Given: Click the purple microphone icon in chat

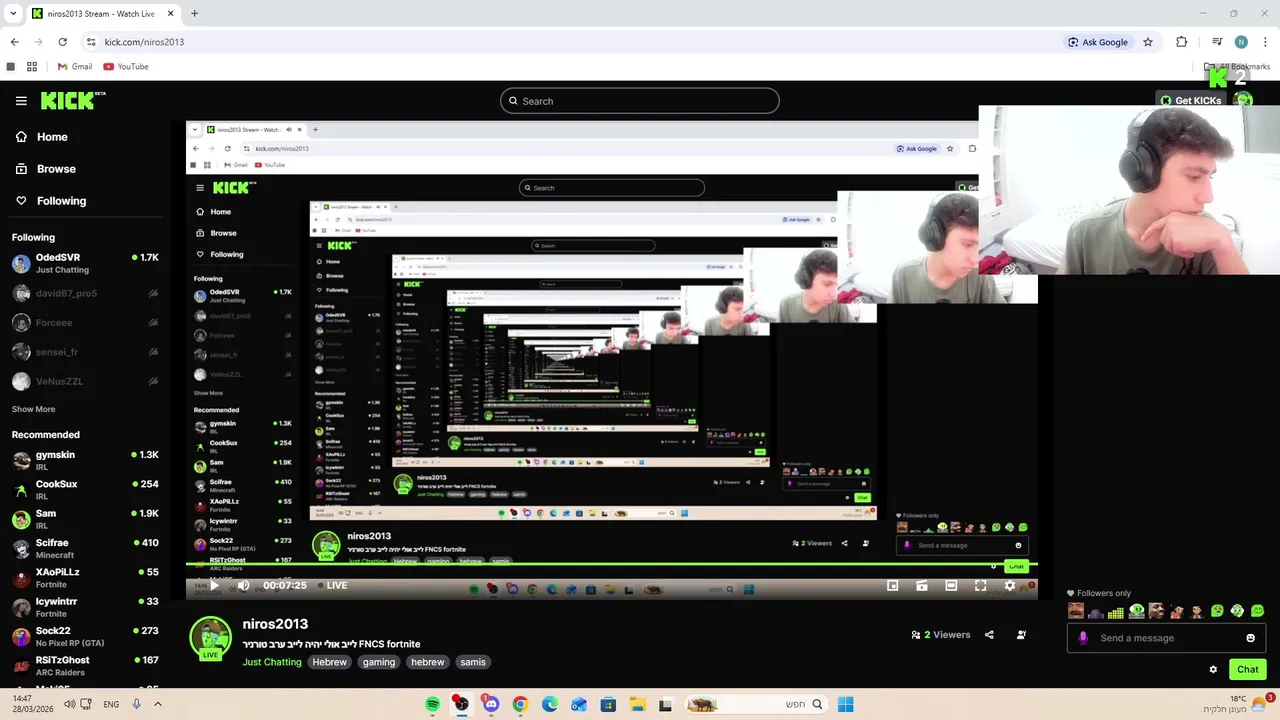Looking at the screenshot, I should pyautogui.click(x=1083, y=638).
